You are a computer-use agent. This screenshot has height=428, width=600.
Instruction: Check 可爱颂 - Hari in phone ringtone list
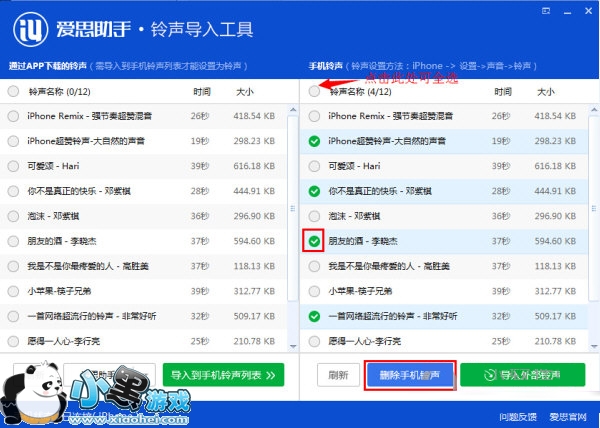tap(314, 166)
